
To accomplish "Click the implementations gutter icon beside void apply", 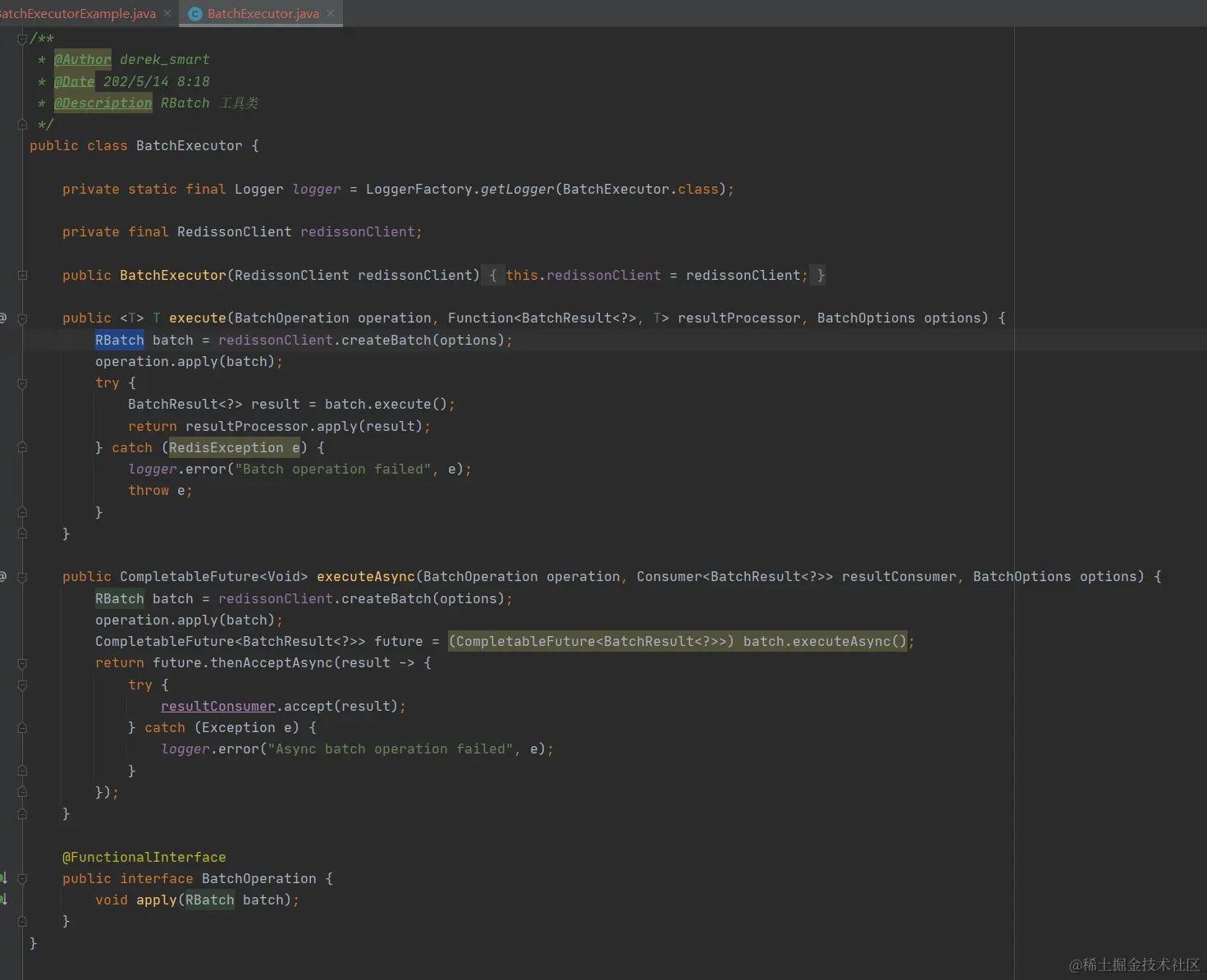I will click(x=3, y=900).
